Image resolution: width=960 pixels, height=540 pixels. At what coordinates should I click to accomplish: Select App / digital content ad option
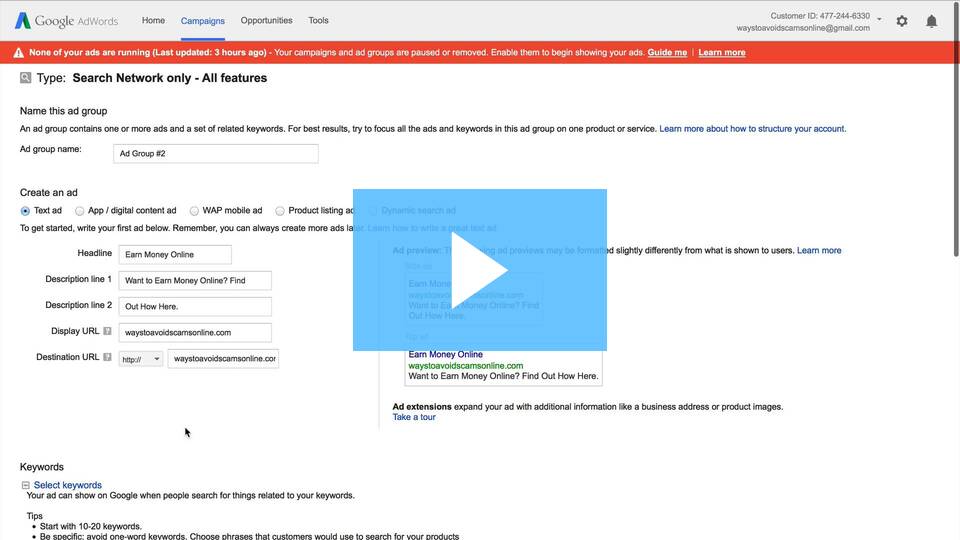click(x=80, y=211)
